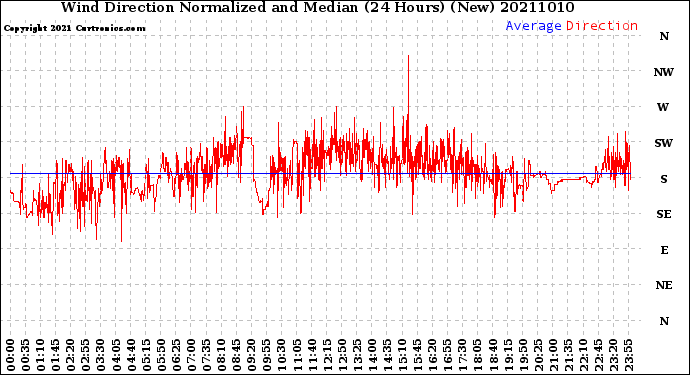This screenshot has width=690, height=375.
Task: Click the 04:05 time axis label
Action: pos(116,355)
